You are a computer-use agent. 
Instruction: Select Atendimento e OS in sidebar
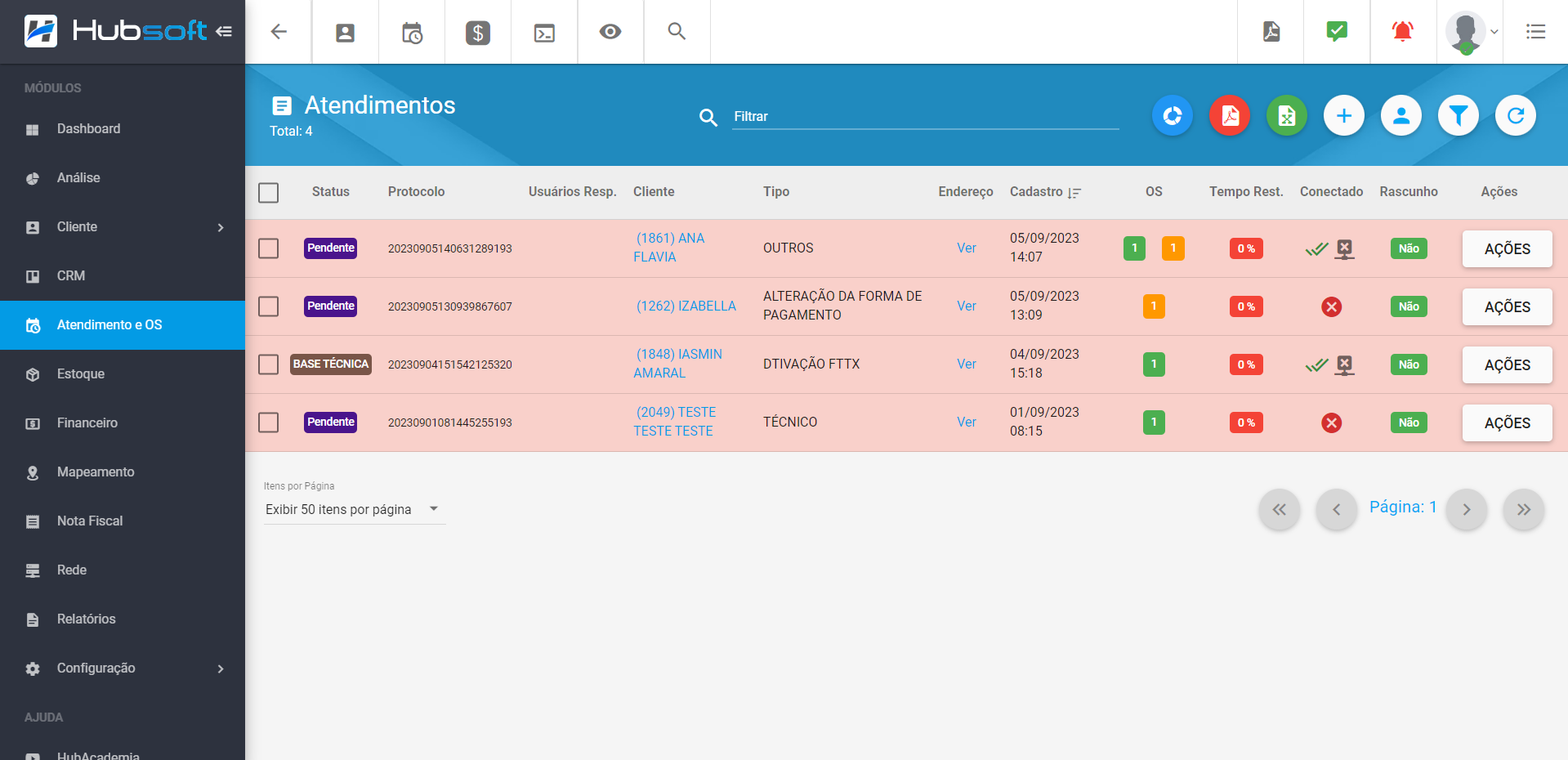point(123,325)
